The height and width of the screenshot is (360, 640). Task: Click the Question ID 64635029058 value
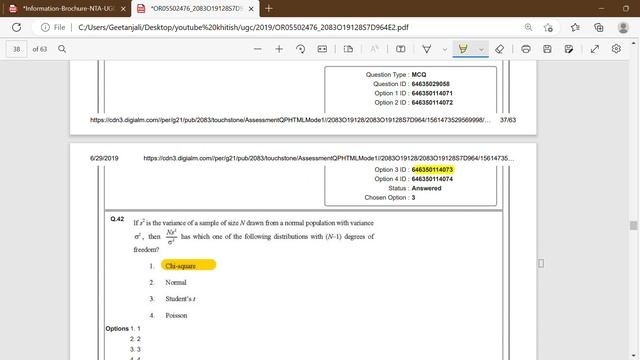[x=431, y=84]
